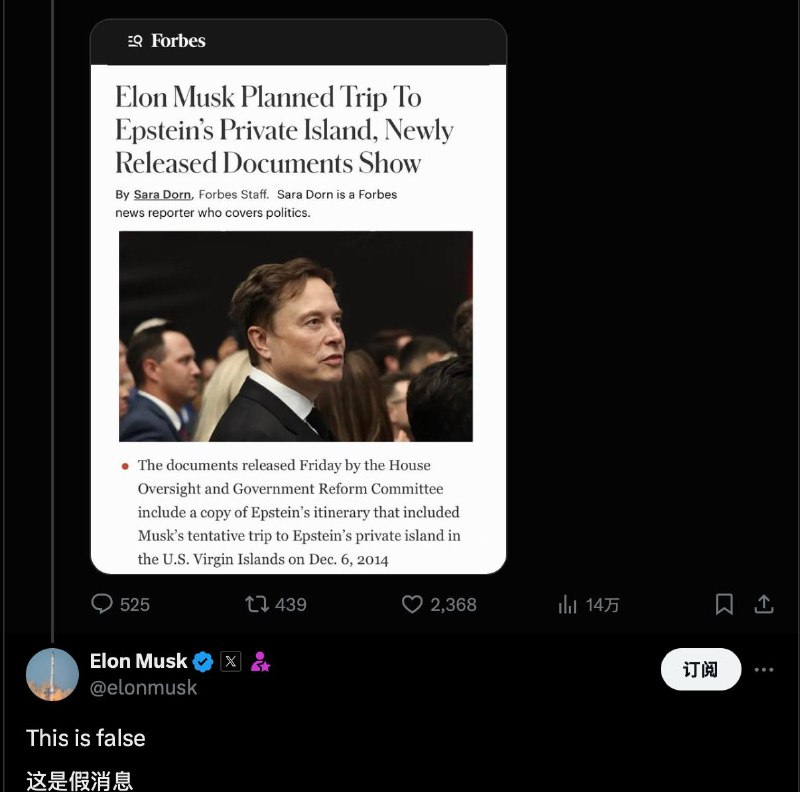
Task: Open the three-dot more options menu
Action: pos(764,669)
